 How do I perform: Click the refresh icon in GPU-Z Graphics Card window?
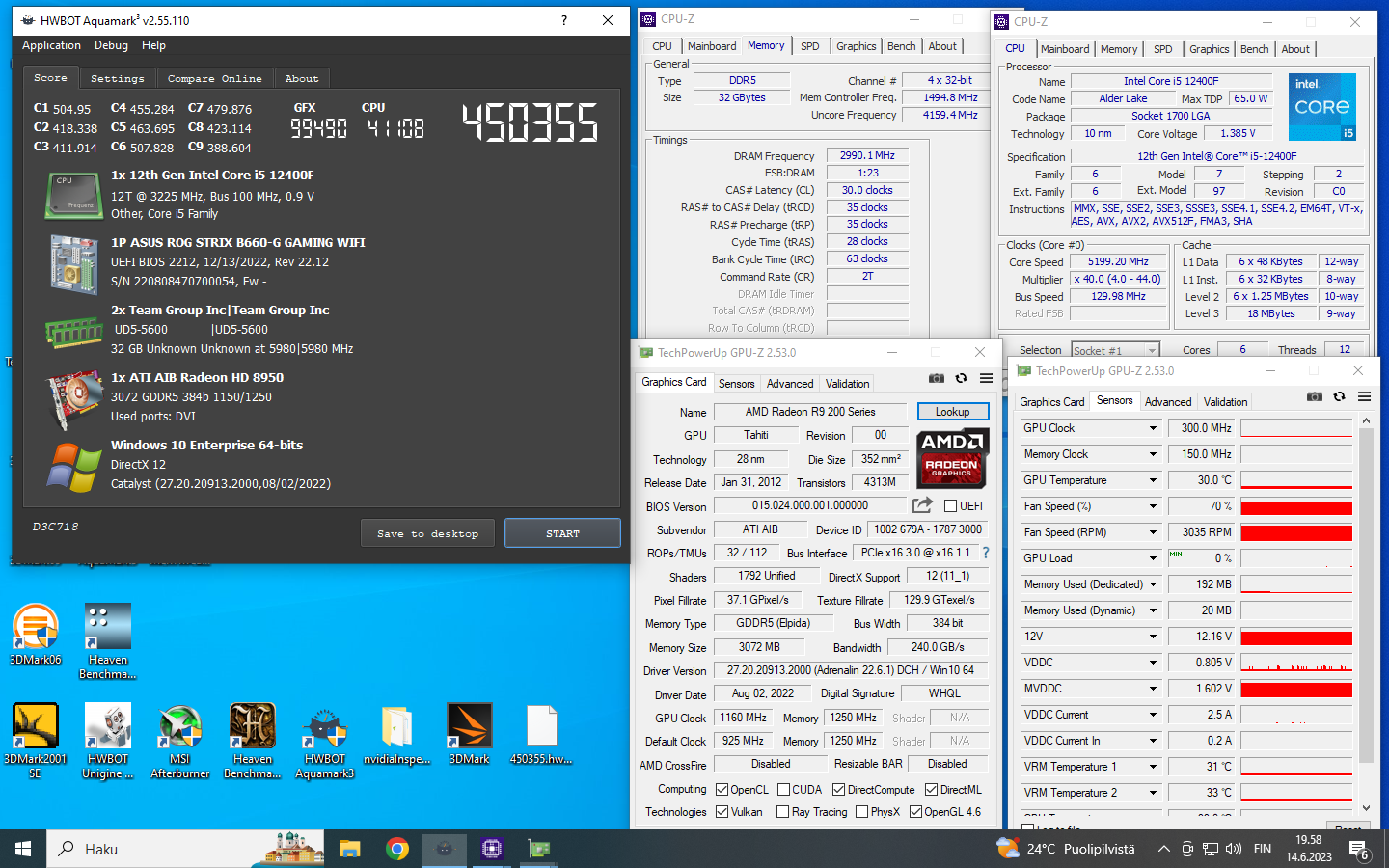coord(961,378)
